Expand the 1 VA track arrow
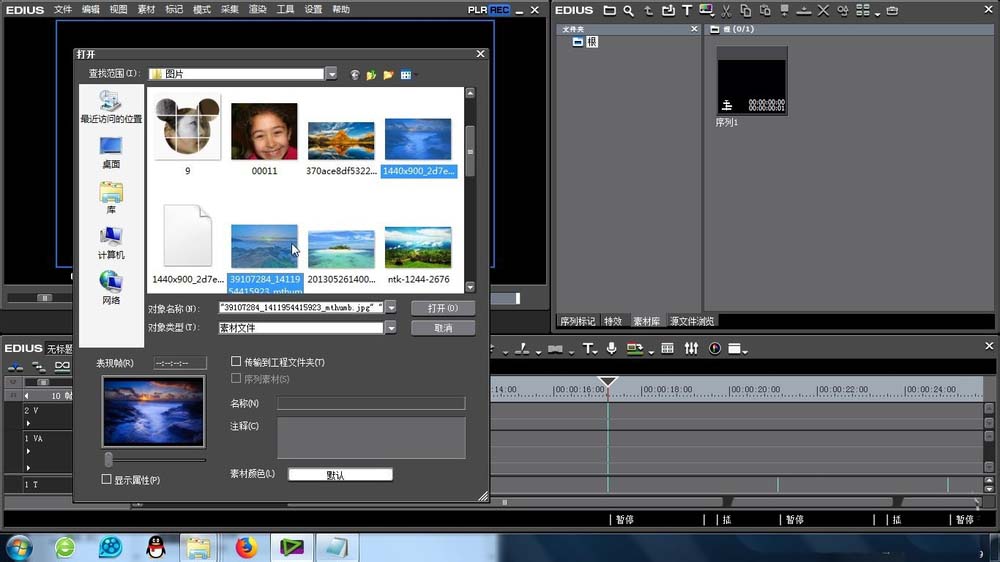 pos(28,451)
